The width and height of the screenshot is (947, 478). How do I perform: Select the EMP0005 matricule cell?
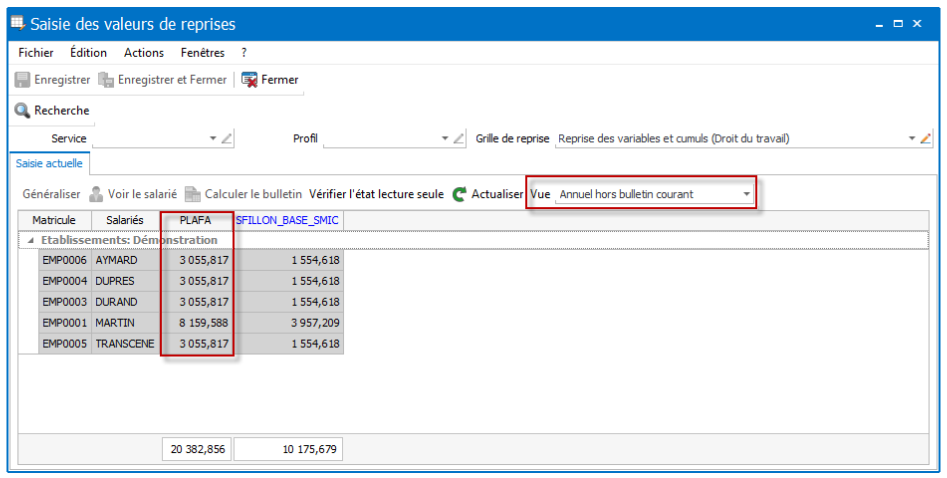(65, 344)
